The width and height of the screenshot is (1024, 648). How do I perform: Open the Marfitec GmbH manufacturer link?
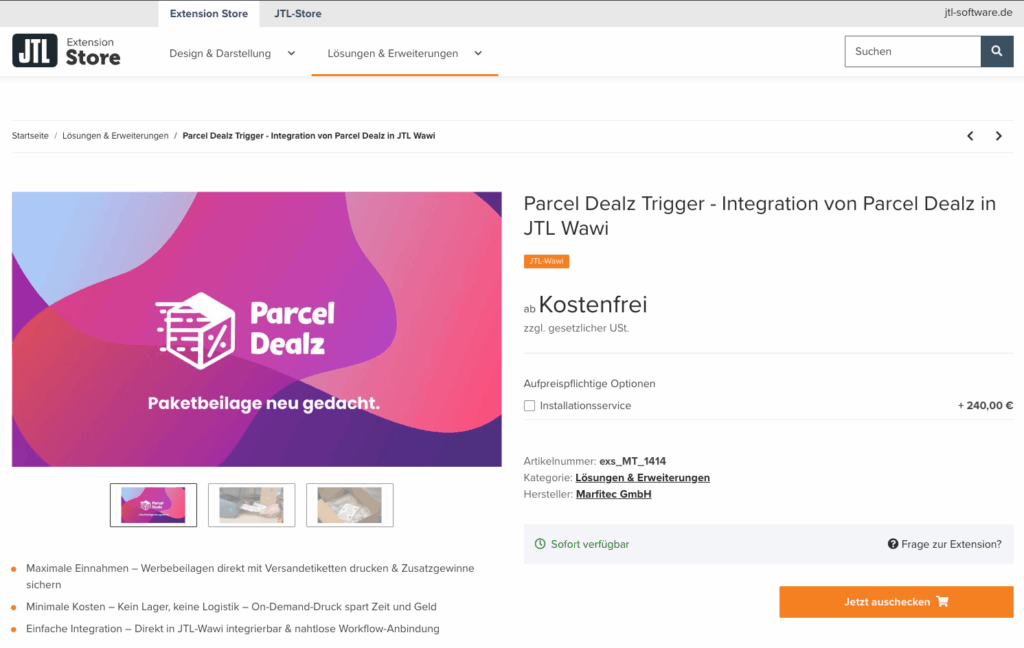click(614, 494)
